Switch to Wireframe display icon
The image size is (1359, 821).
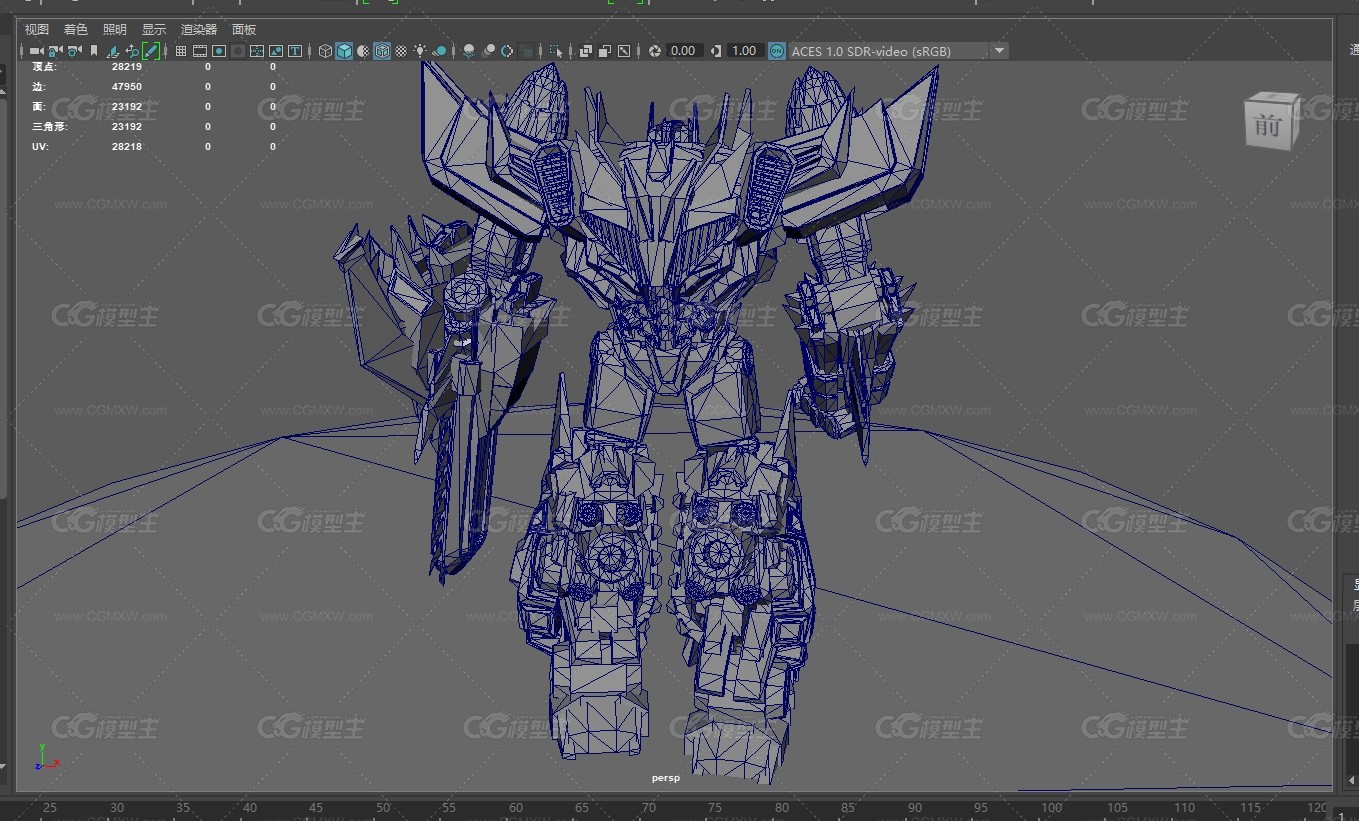click(325, 51)
